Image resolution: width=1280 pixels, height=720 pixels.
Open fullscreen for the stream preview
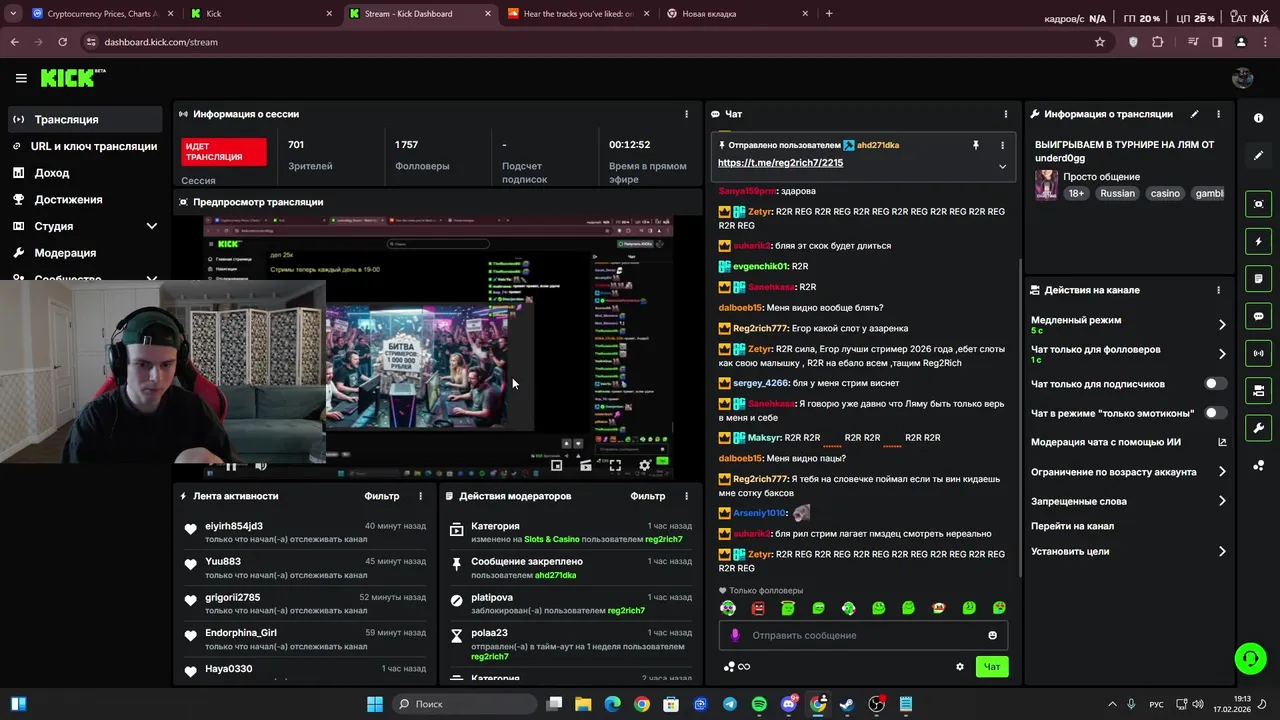click(615, 465)
